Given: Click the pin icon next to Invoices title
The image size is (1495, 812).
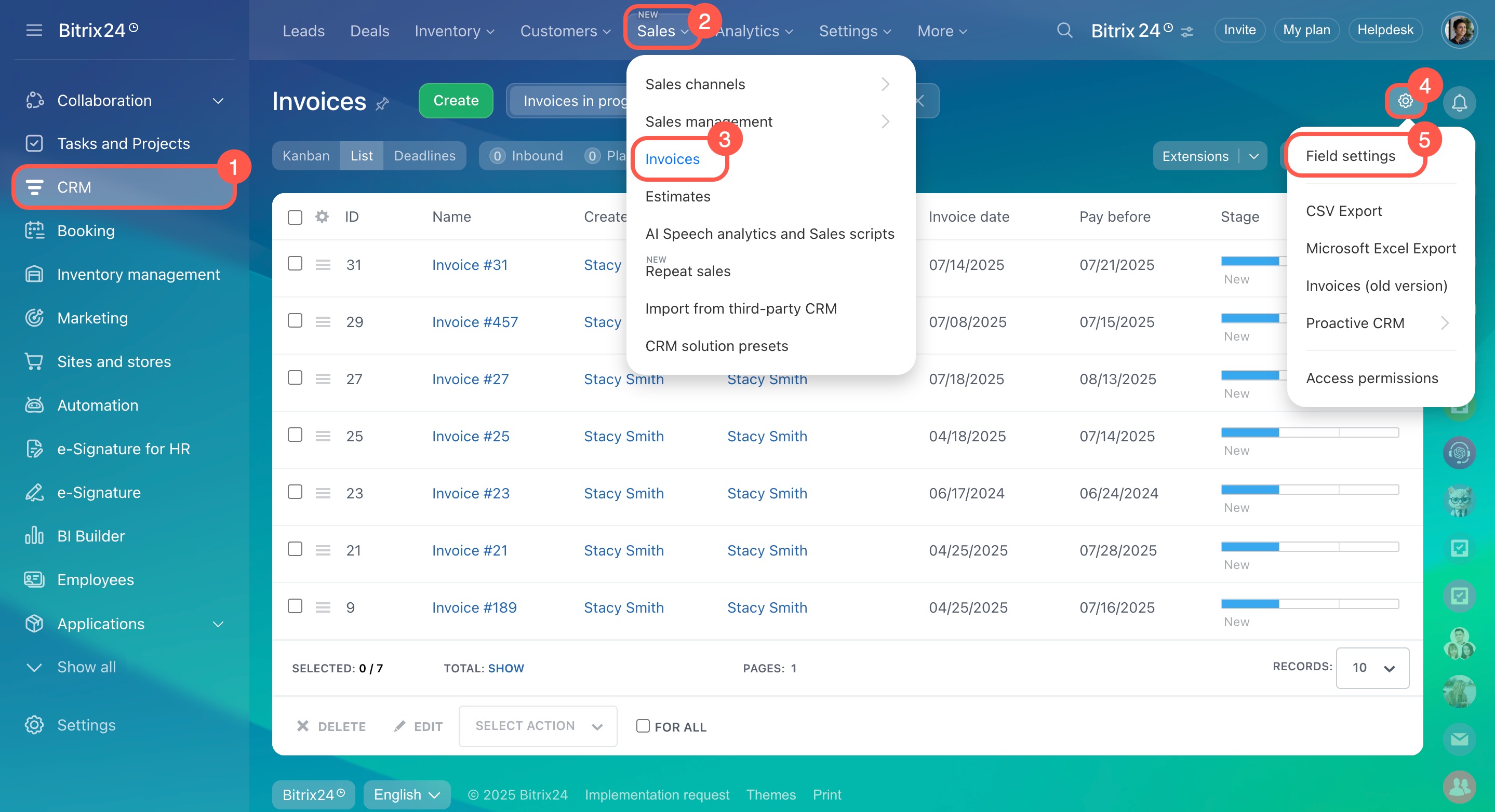Looking at the screenshot, I should tap(382, 104).
